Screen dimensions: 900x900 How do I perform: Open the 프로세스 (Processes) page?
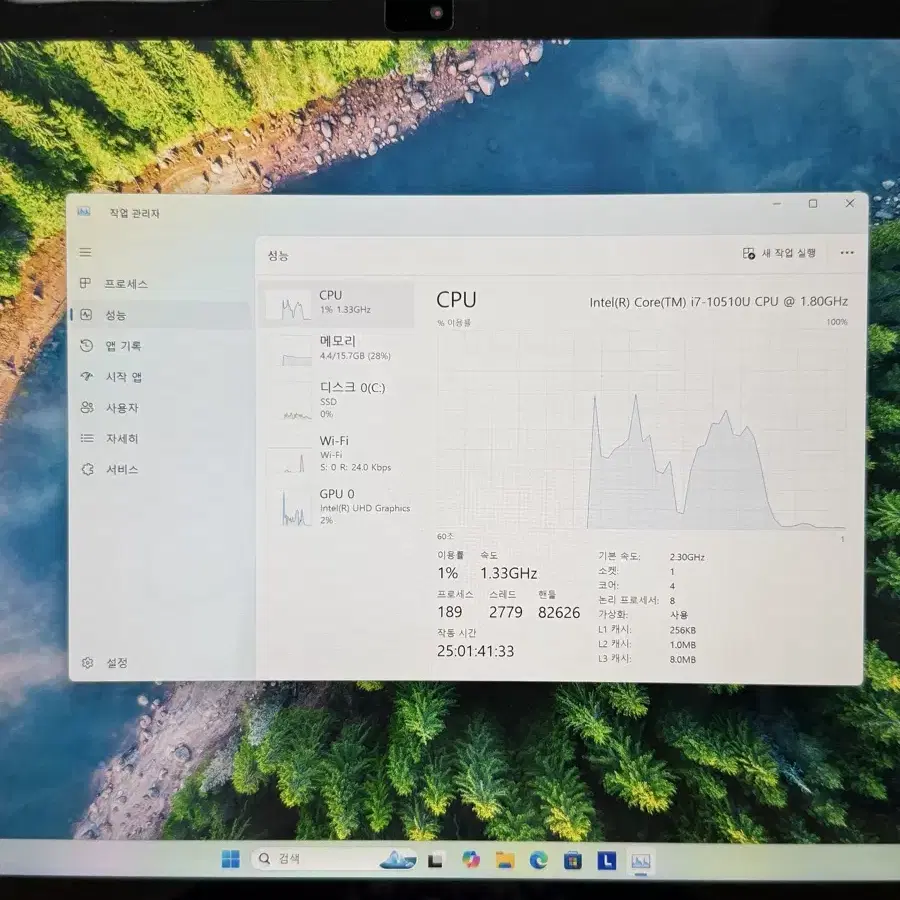161,284
